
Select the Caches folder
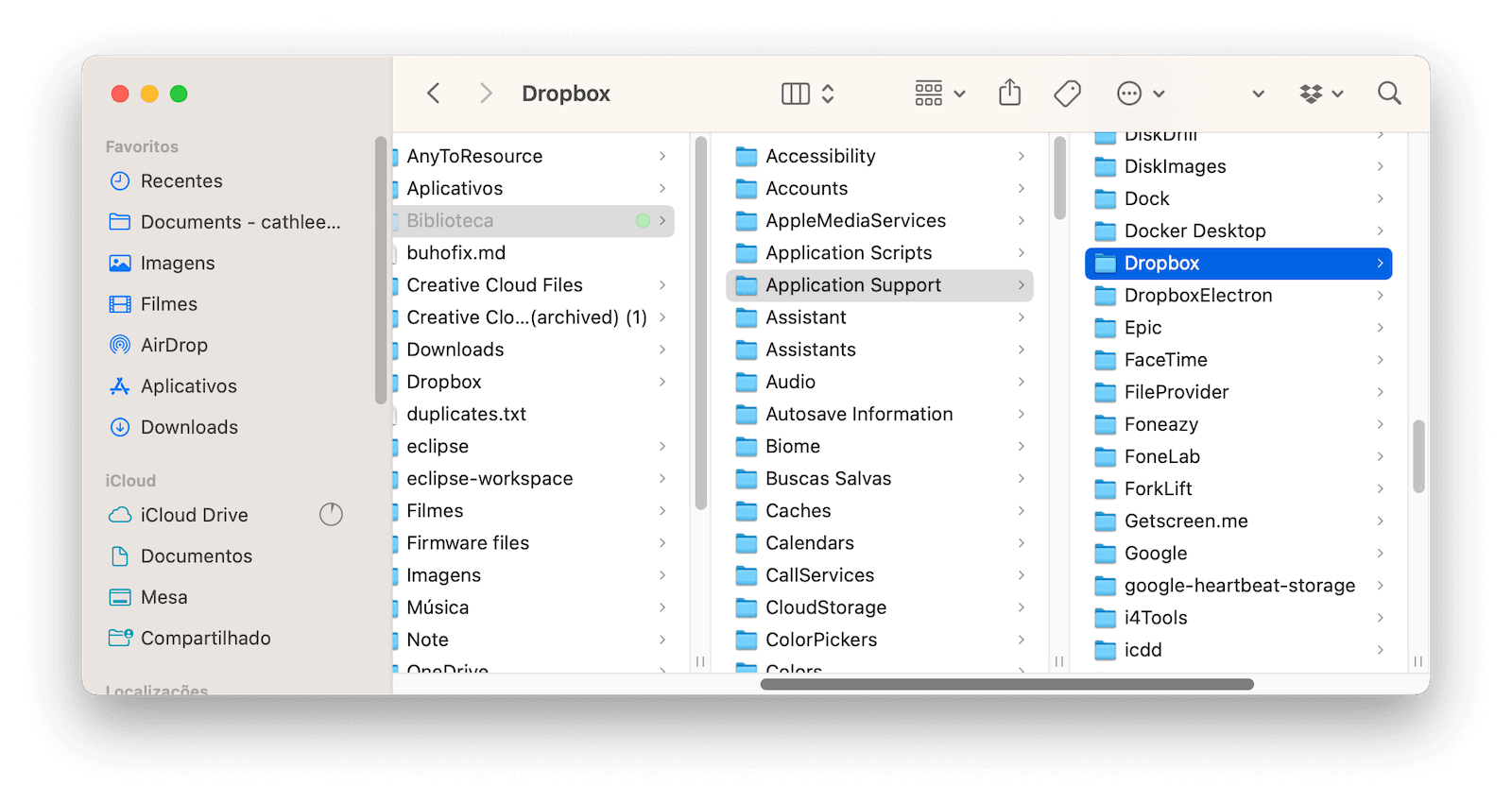(880, 511)
